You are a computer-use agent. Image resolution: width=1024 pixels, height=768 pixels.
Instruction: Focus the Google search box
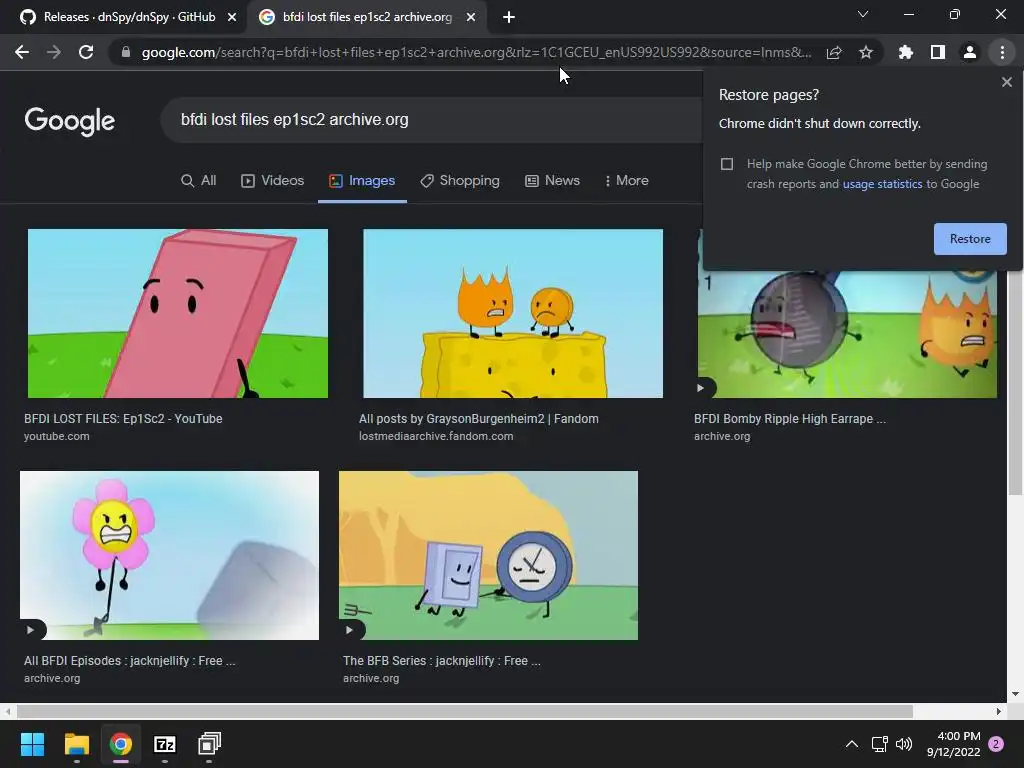(431, 120)
